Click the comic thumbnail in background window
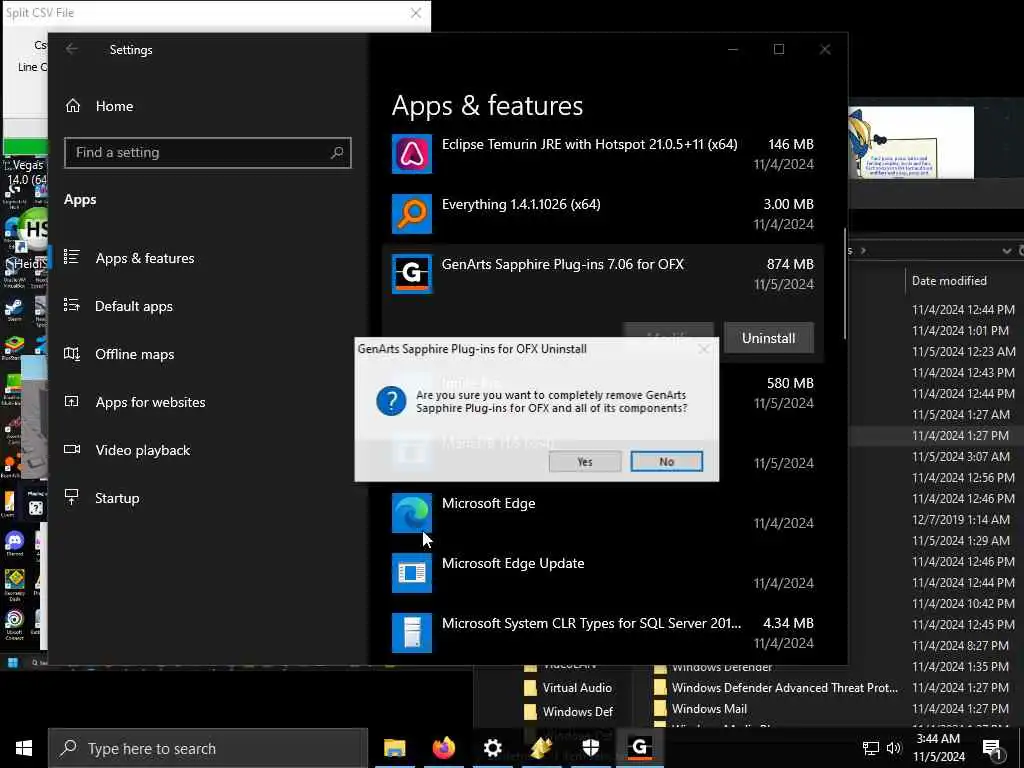This screenshot has width=1024, height=768. pyautogui.click(x=911, y=142)
